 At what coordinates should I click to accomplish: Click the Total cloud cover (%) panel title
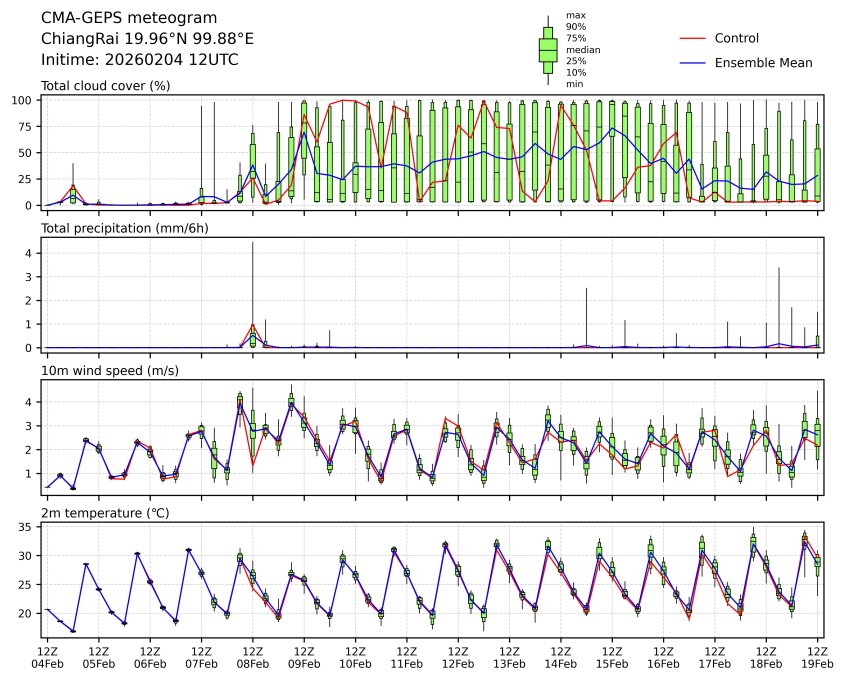pos(106,86)
